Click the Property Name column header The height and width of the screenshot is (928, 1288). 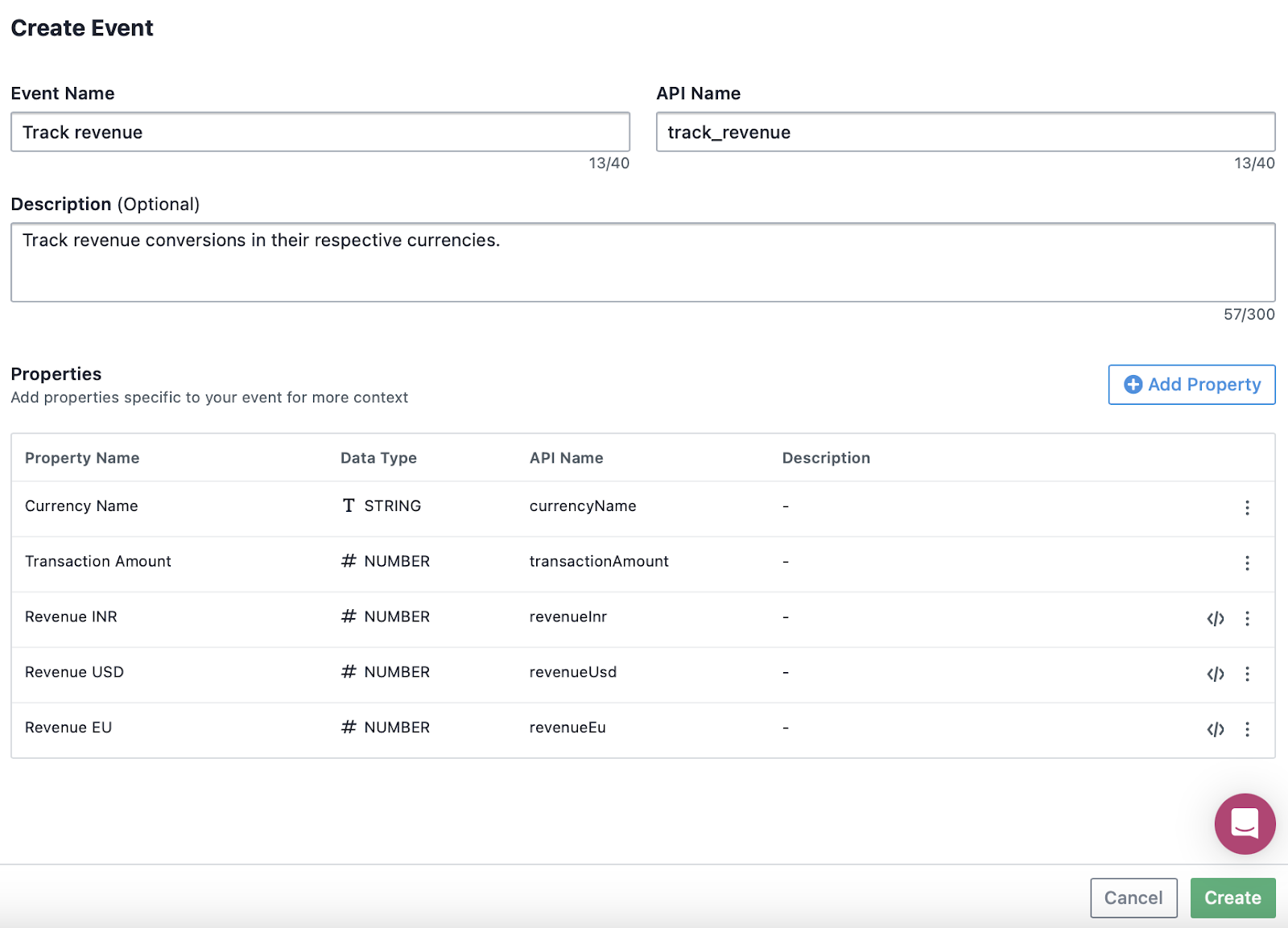[x=82, y=458]
